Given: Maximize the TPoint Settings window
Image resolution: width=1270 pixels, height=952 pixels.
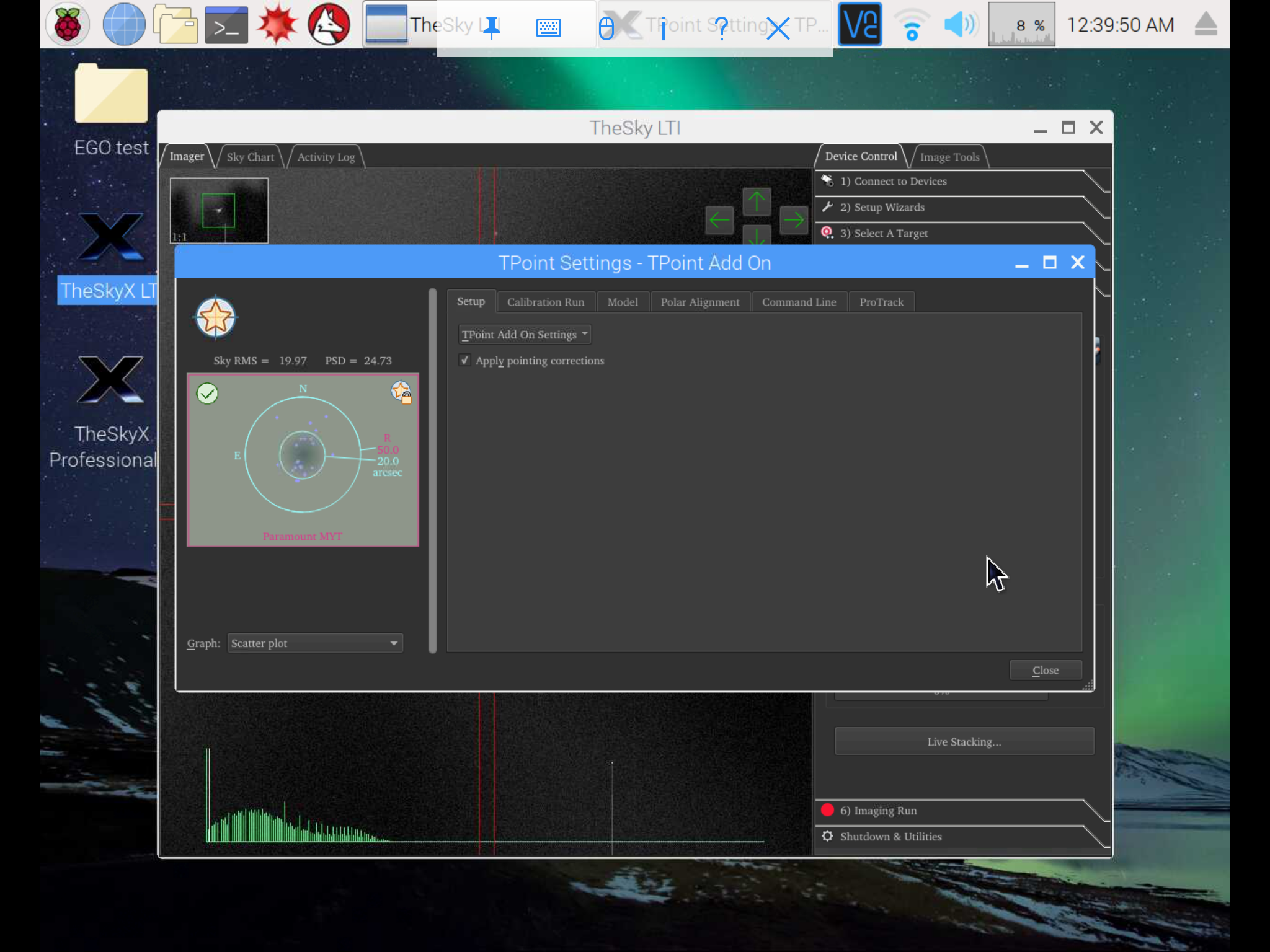Looking at the screenshot, I should click(x=1049, y=263).
